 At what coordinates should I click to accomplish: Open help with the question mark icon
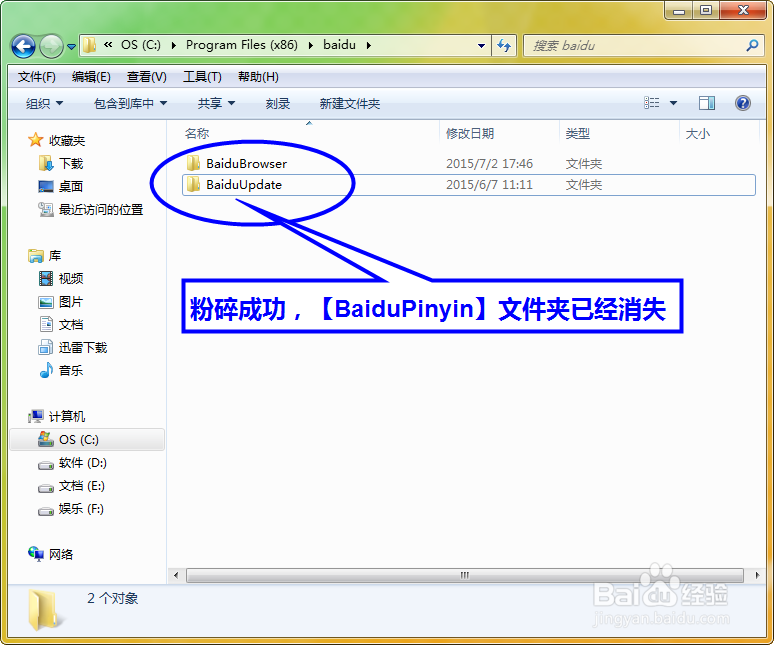point(742,103)
